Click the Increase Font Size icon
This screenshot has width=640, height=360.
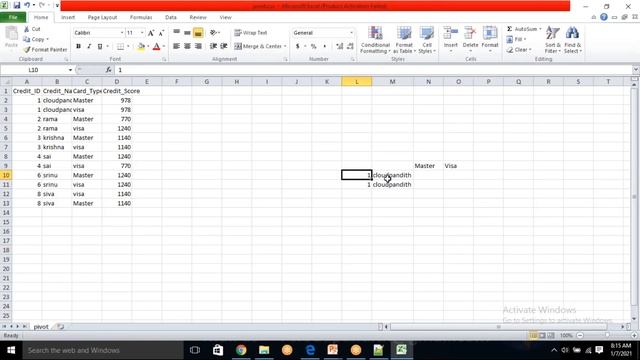click(x=151, y=33)
